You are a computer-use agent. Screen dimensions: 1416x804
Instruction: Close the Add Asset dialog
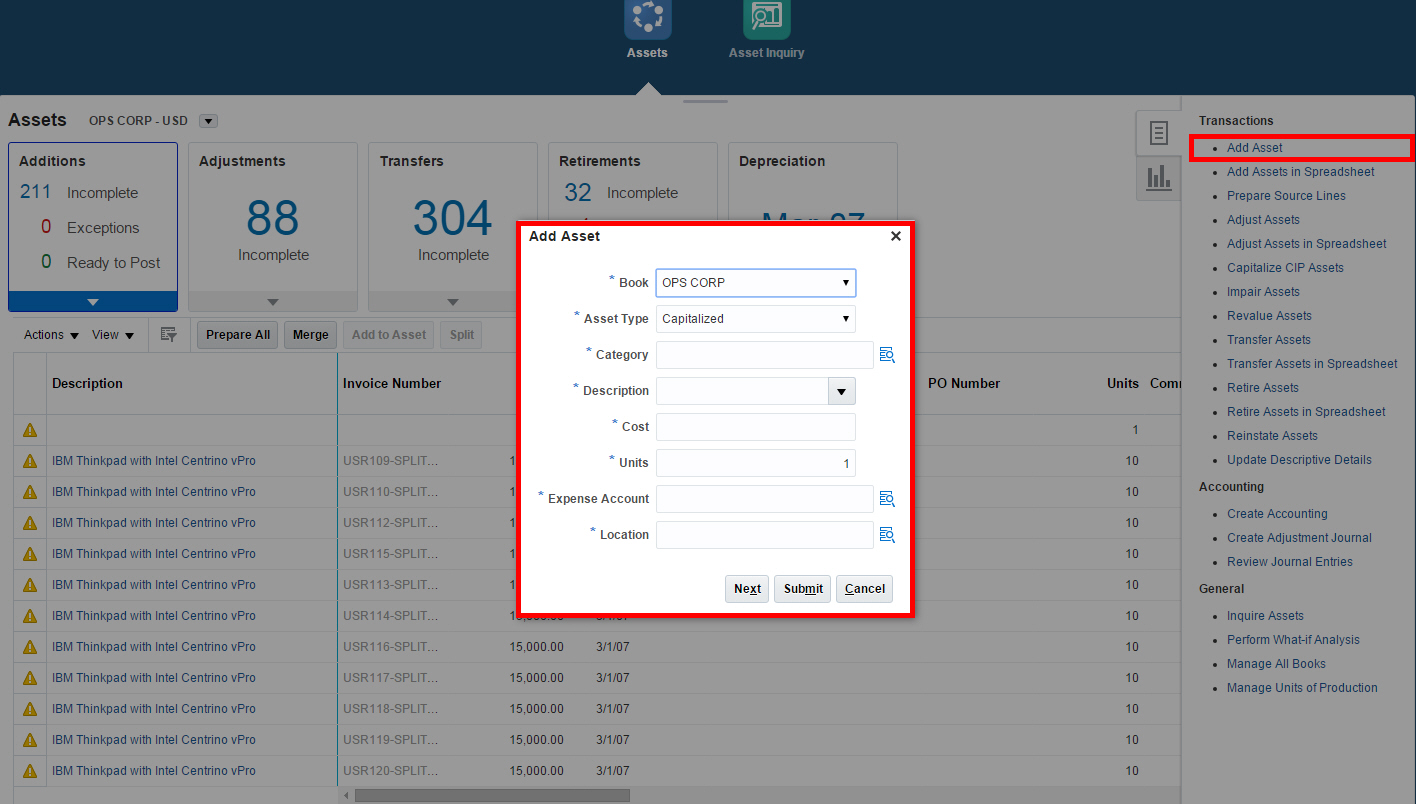[x=896, y=236]
